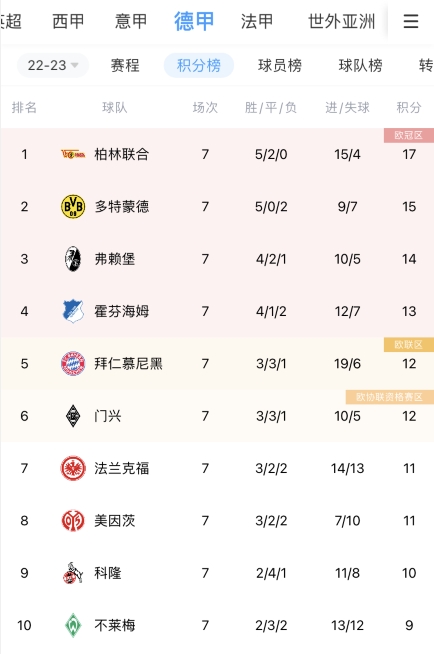Viewport: 434px width, 654px height.
Task: Tap the Köln goat logo
Action: click(73, 573)
